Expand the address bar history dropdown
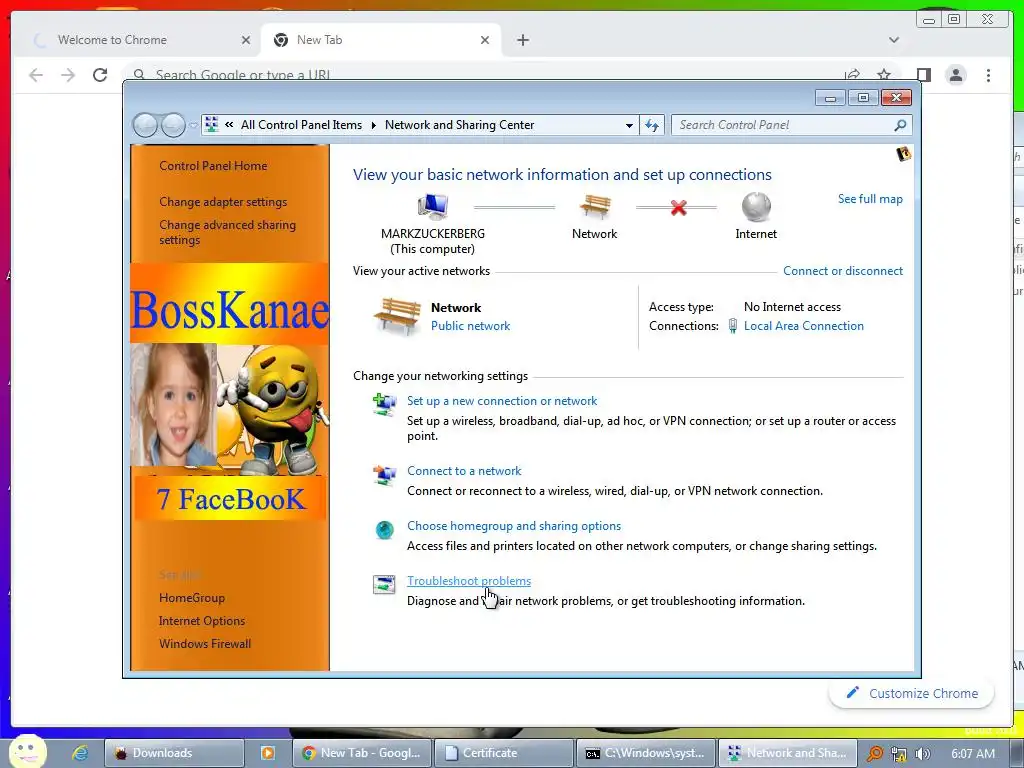The height and width of the screenshot is (768, 1024). pyautogui.click(x=629, y=125)
